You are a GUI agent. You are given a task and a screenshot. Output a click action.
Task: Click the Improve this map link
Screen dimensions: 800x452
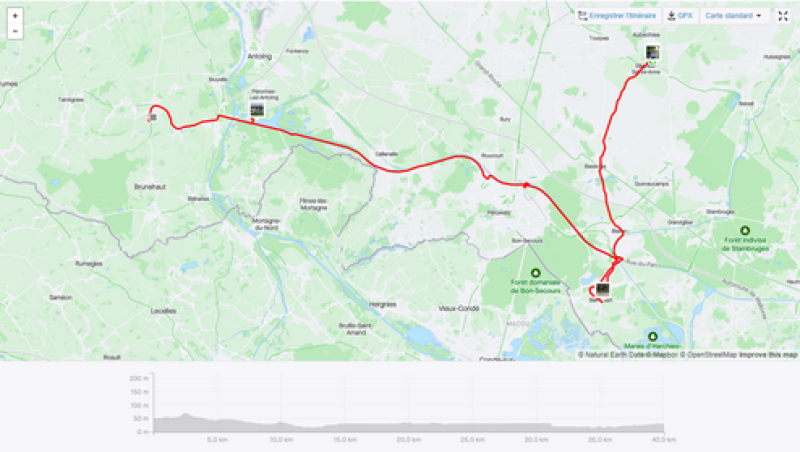768,355
